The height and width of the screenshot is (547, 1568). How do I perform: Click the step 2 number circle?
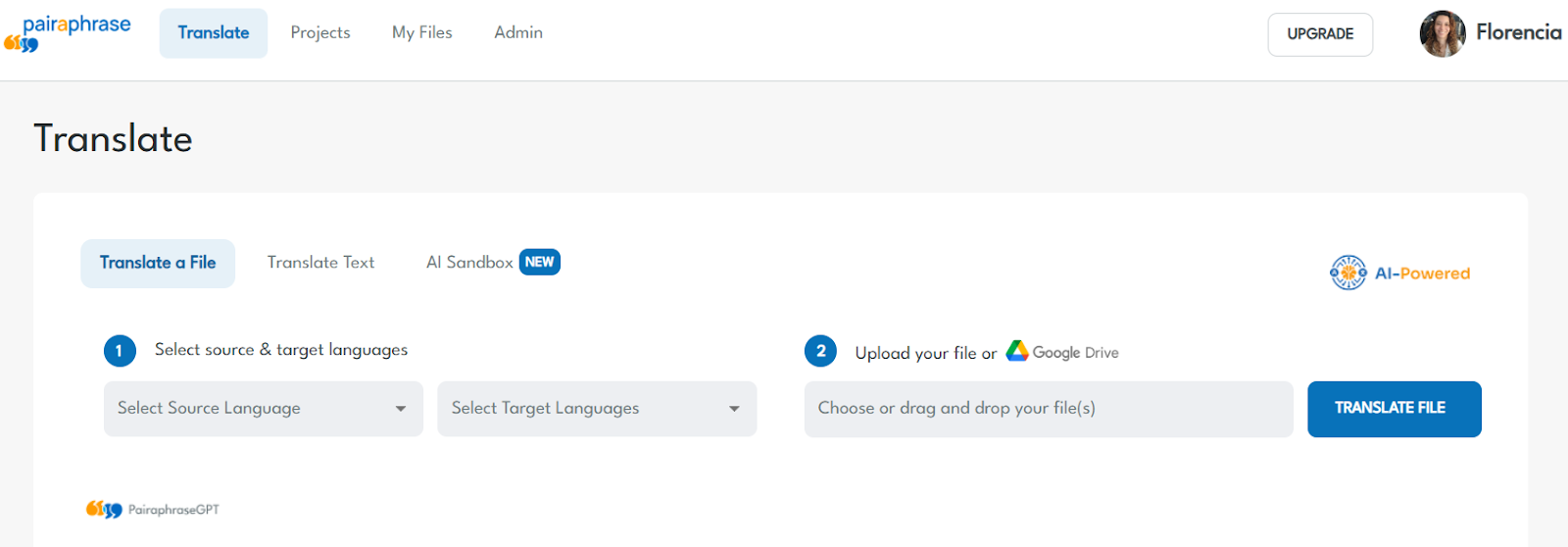(820, 350)
